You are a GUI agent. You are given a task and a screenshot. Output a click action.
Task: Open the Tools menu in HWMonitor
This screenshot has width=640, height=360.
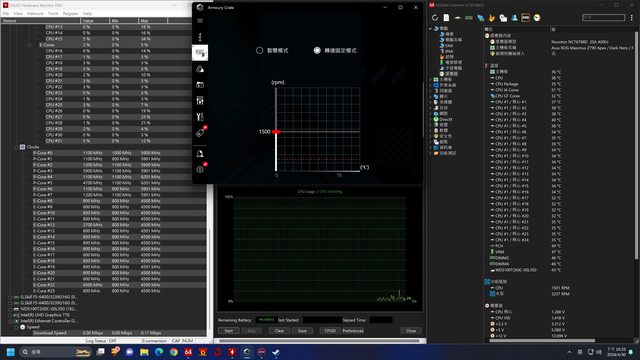pos(53,13)
